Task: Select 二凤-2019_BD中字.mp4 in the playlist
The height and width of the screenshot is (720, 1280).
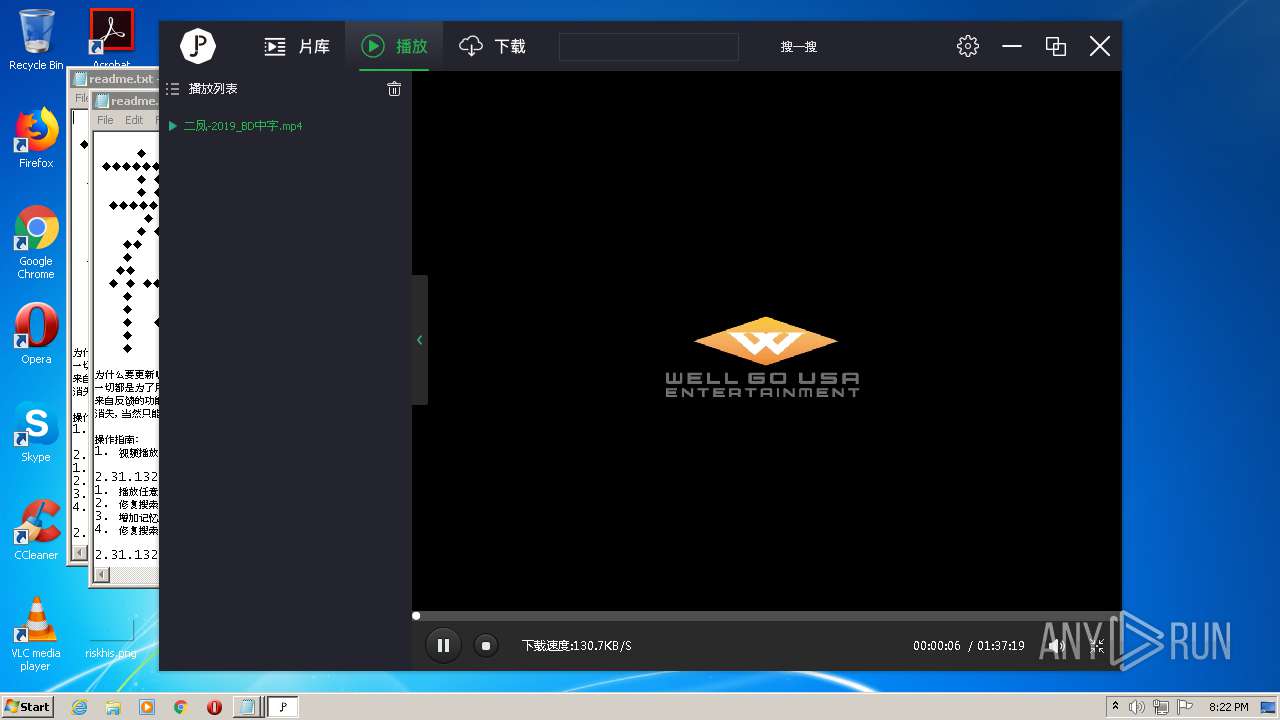Action: (x=243, y=126)
